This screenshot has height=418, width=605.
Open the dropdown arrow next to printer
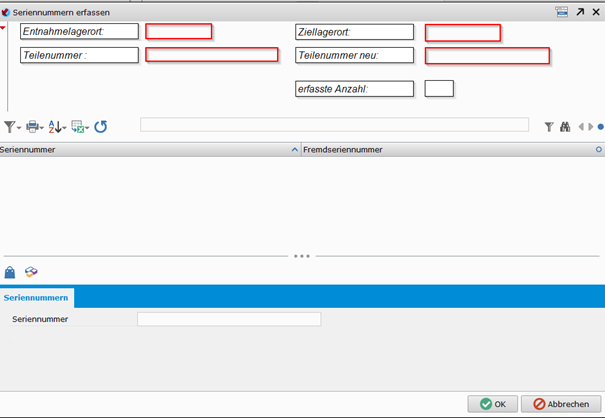[x=42, y=128]
